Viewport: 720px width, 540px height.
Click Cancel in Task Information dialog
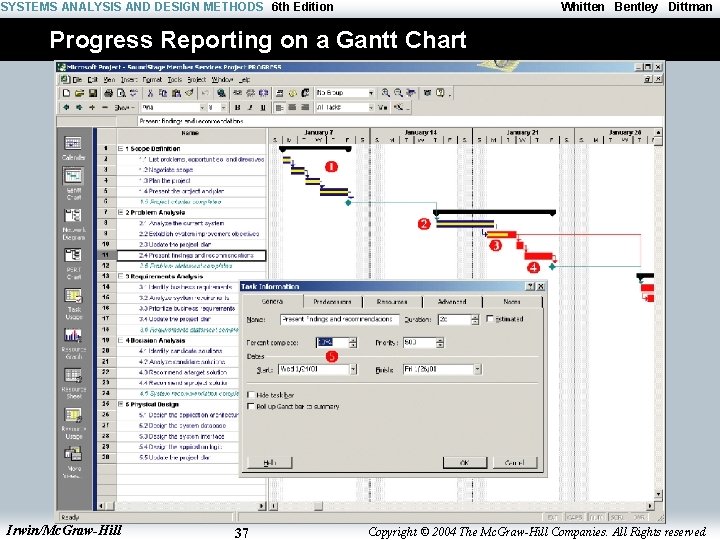coord(514,462)
